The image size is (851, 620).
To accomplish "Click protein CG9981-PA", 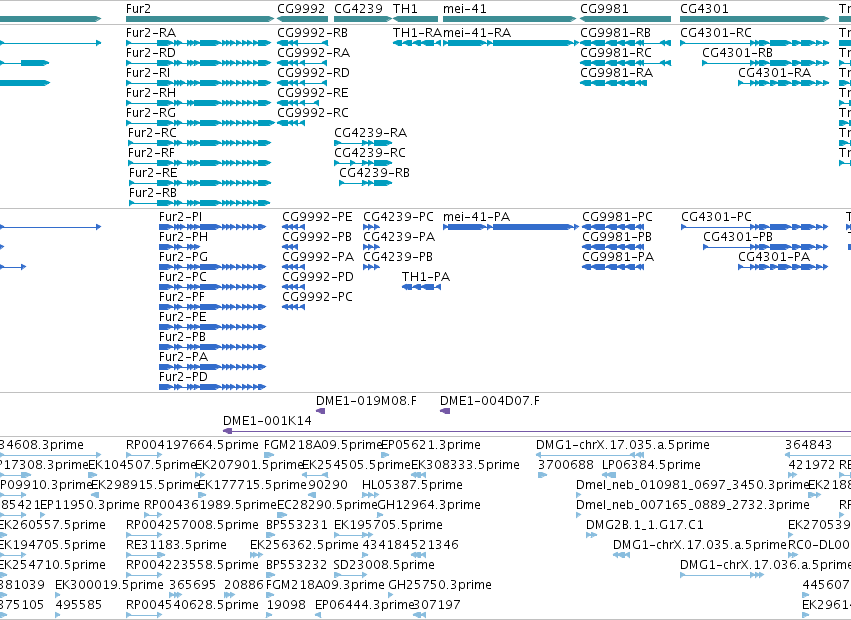I will click(x=614, y=267).
